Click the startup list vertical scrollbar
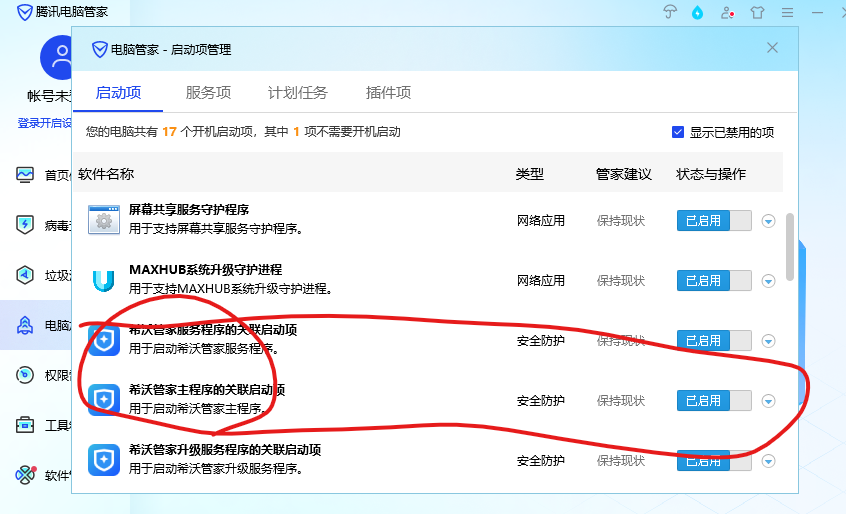 pyautogui.click(x=791, y=245)
